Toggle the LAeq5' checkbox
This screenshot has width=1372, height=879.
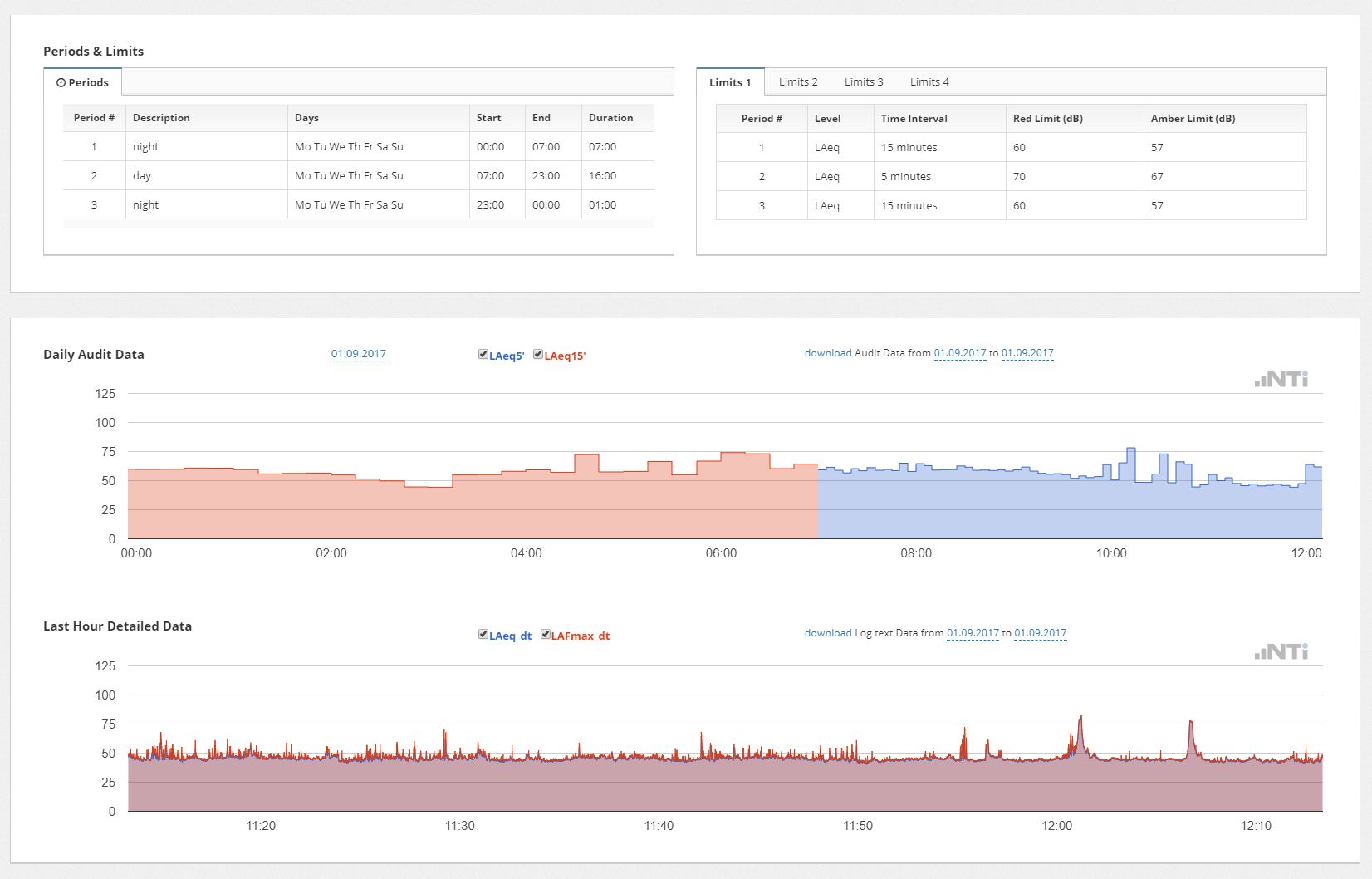[x=483, y=355]
